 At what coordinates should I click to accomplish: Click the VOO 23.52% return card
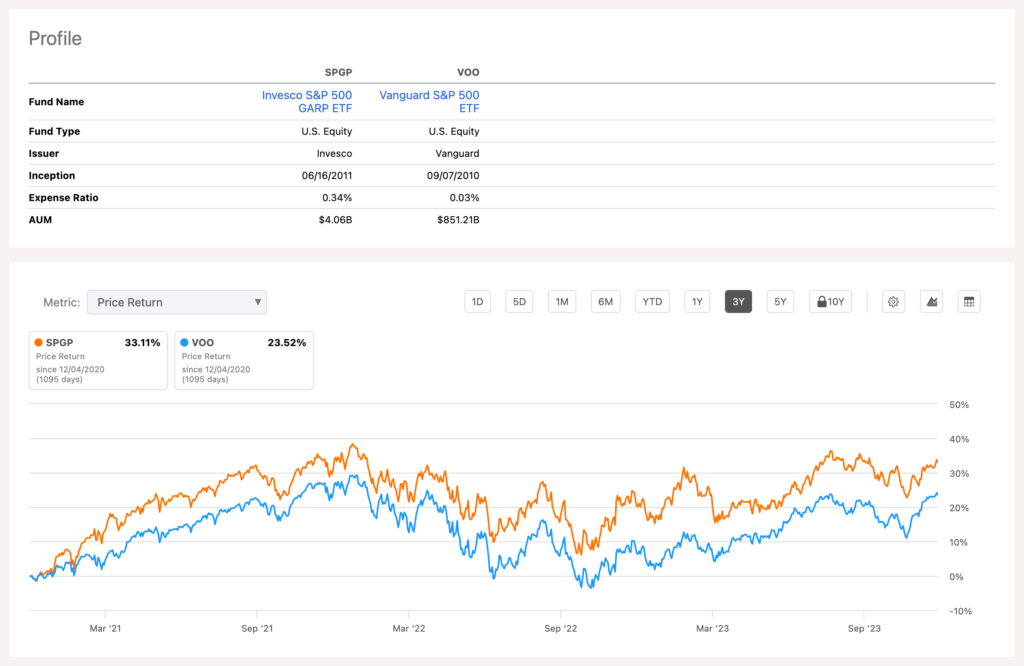244,360
